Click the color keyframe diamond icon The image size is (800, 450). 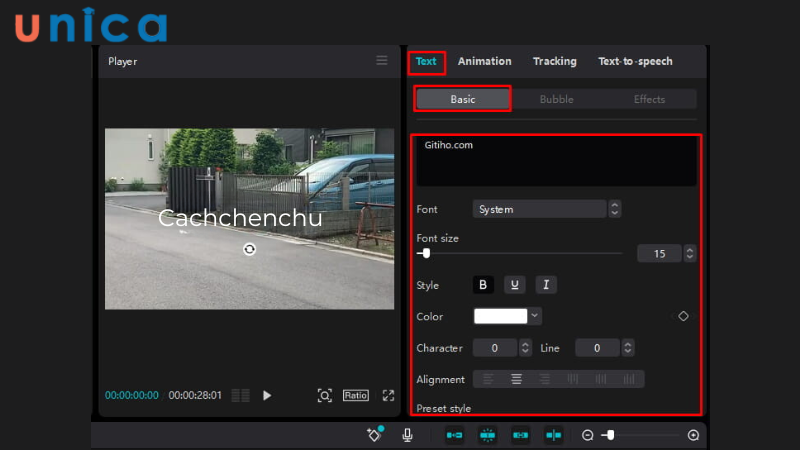click(683, 316)
